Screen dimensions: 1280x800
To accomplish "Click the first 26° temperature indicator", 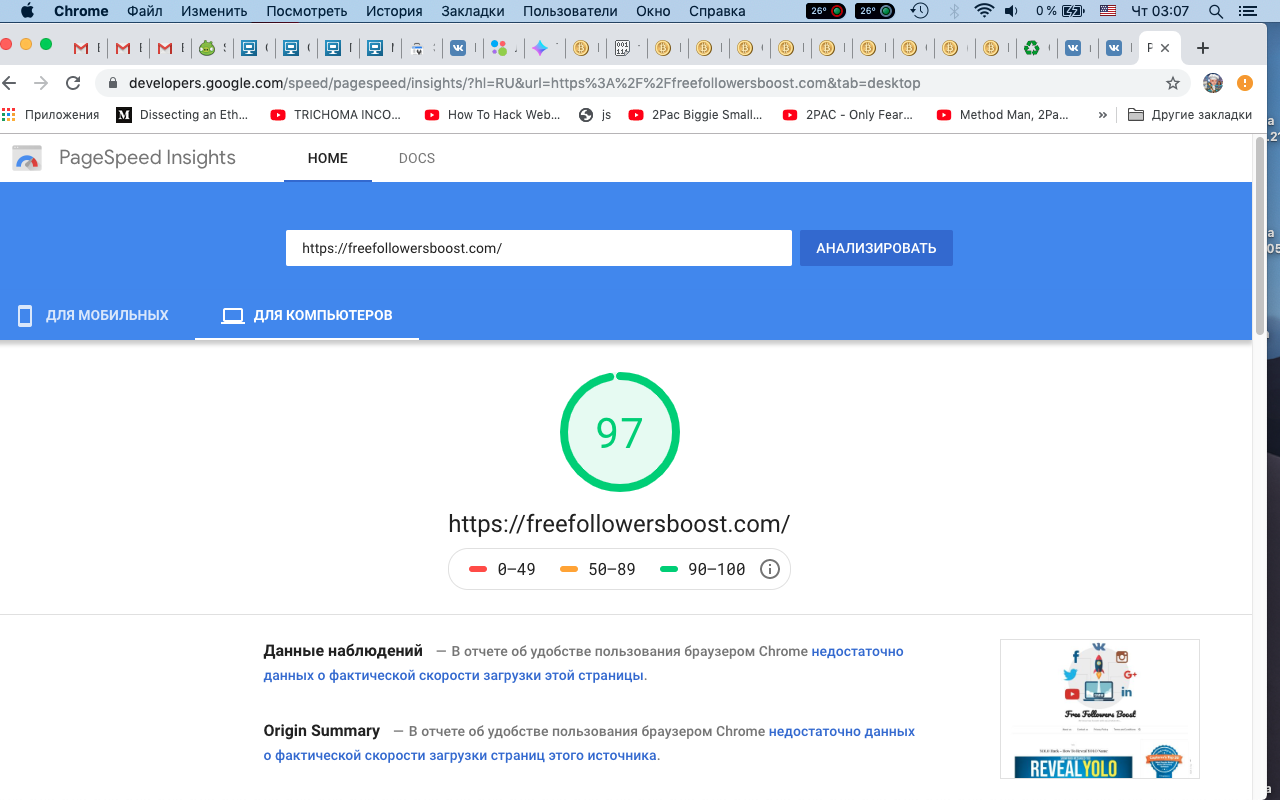I will pos(826,11).
